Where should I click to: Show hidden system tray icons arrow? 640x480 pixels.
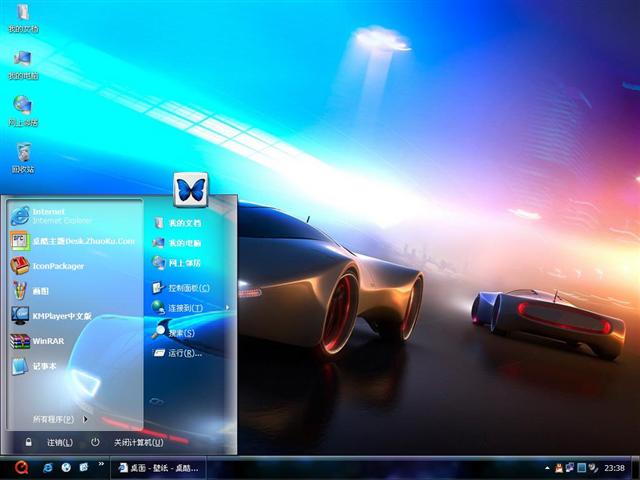tap(547, 468)
